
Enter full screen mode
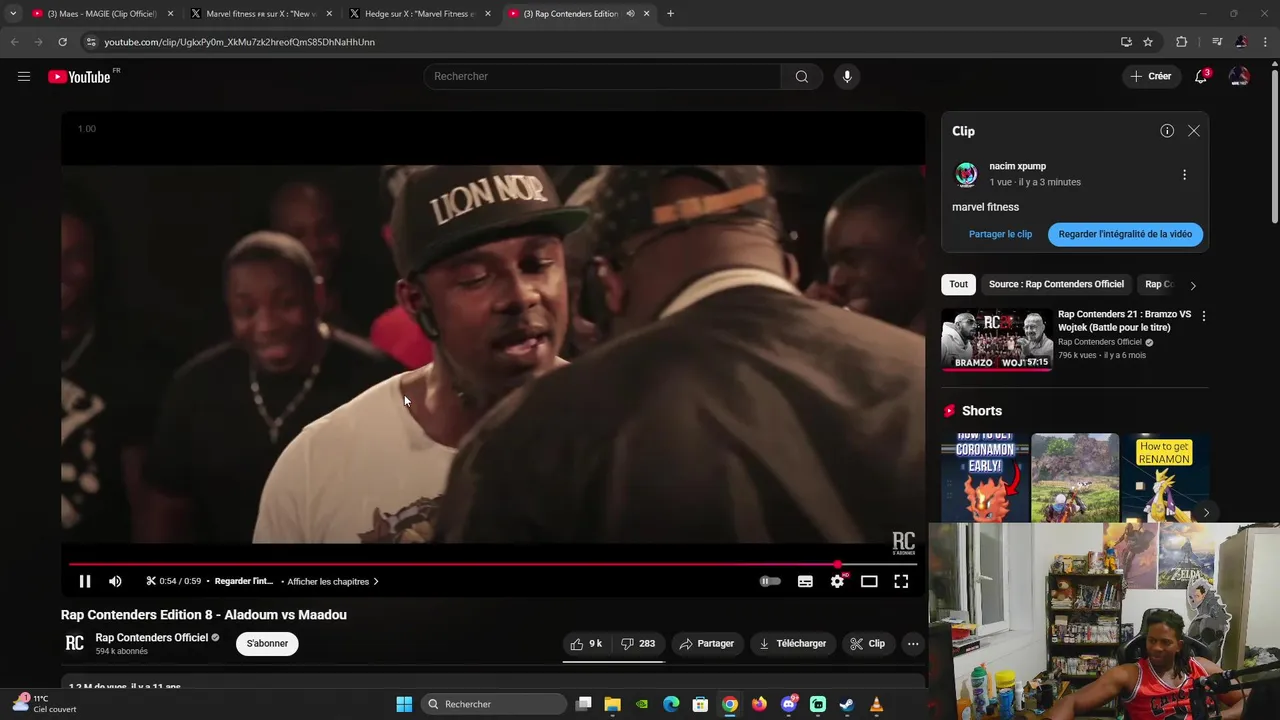(901, 581)
